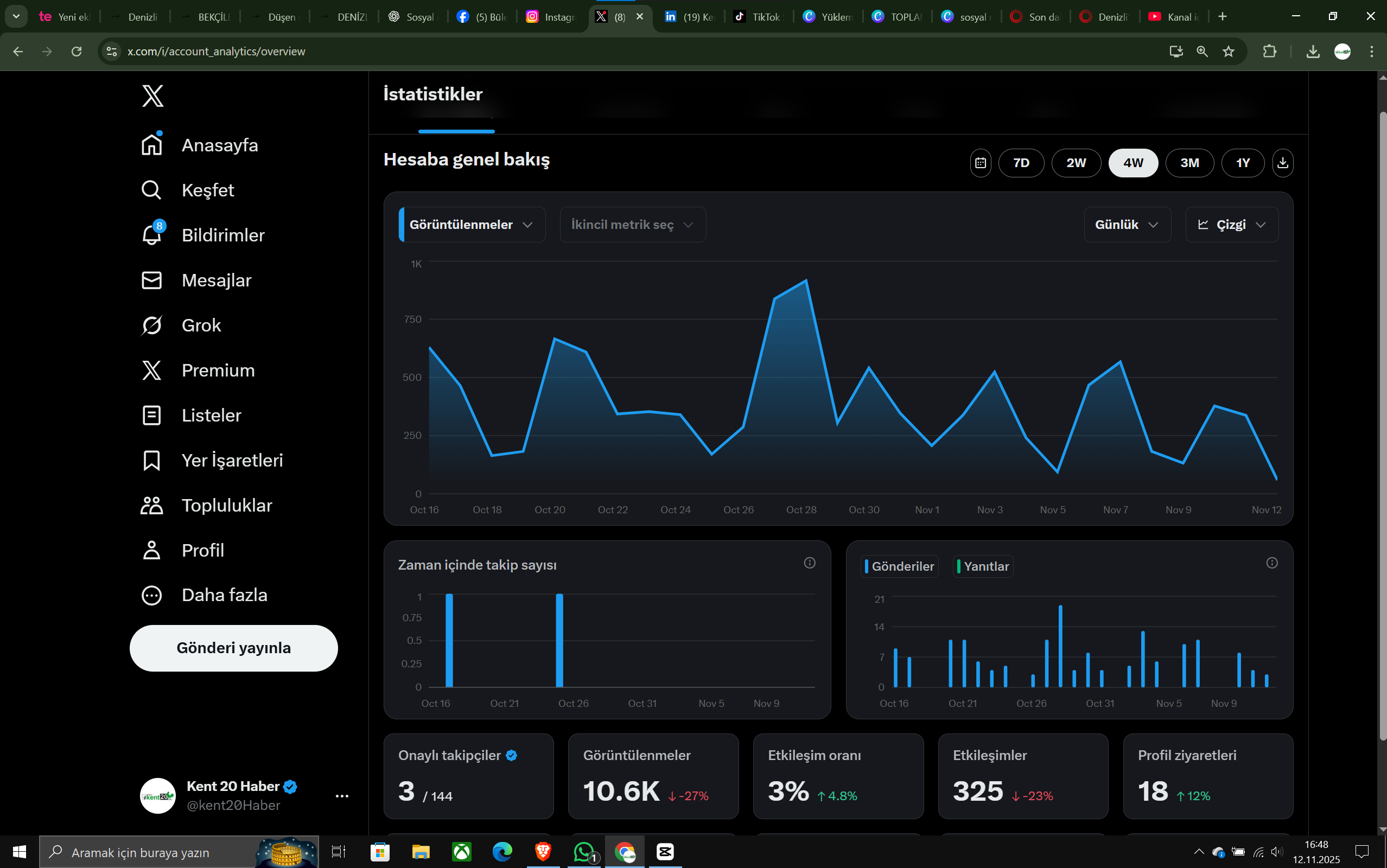Image resolution: width=1387 pixels, height=868 pixels.
Task: Expand the Günlük interval dropdown
Action: pos(1127,225)
